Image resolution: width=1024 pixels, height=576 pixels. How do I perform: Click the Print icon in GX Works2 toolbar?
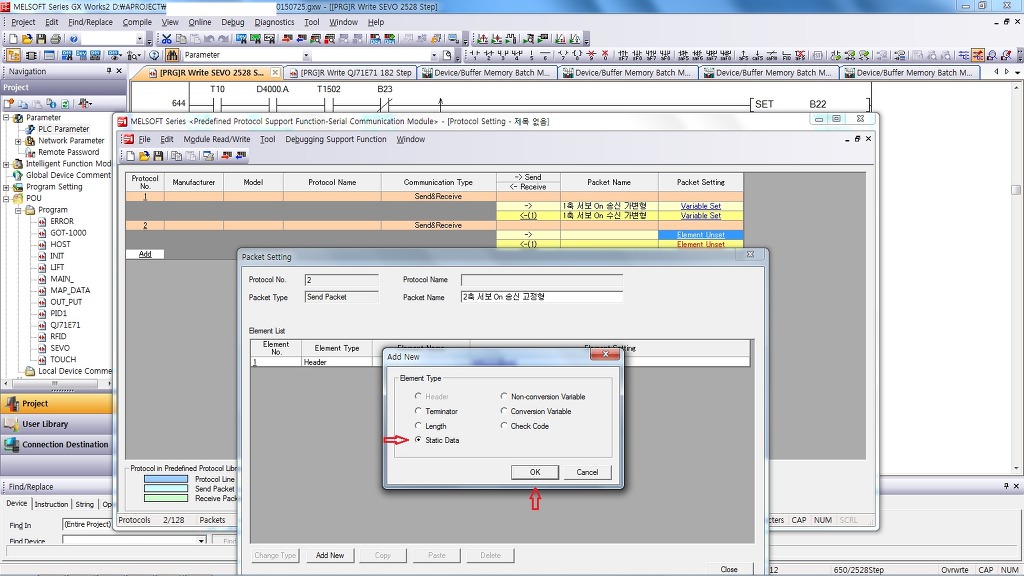[x=55, y=39]
